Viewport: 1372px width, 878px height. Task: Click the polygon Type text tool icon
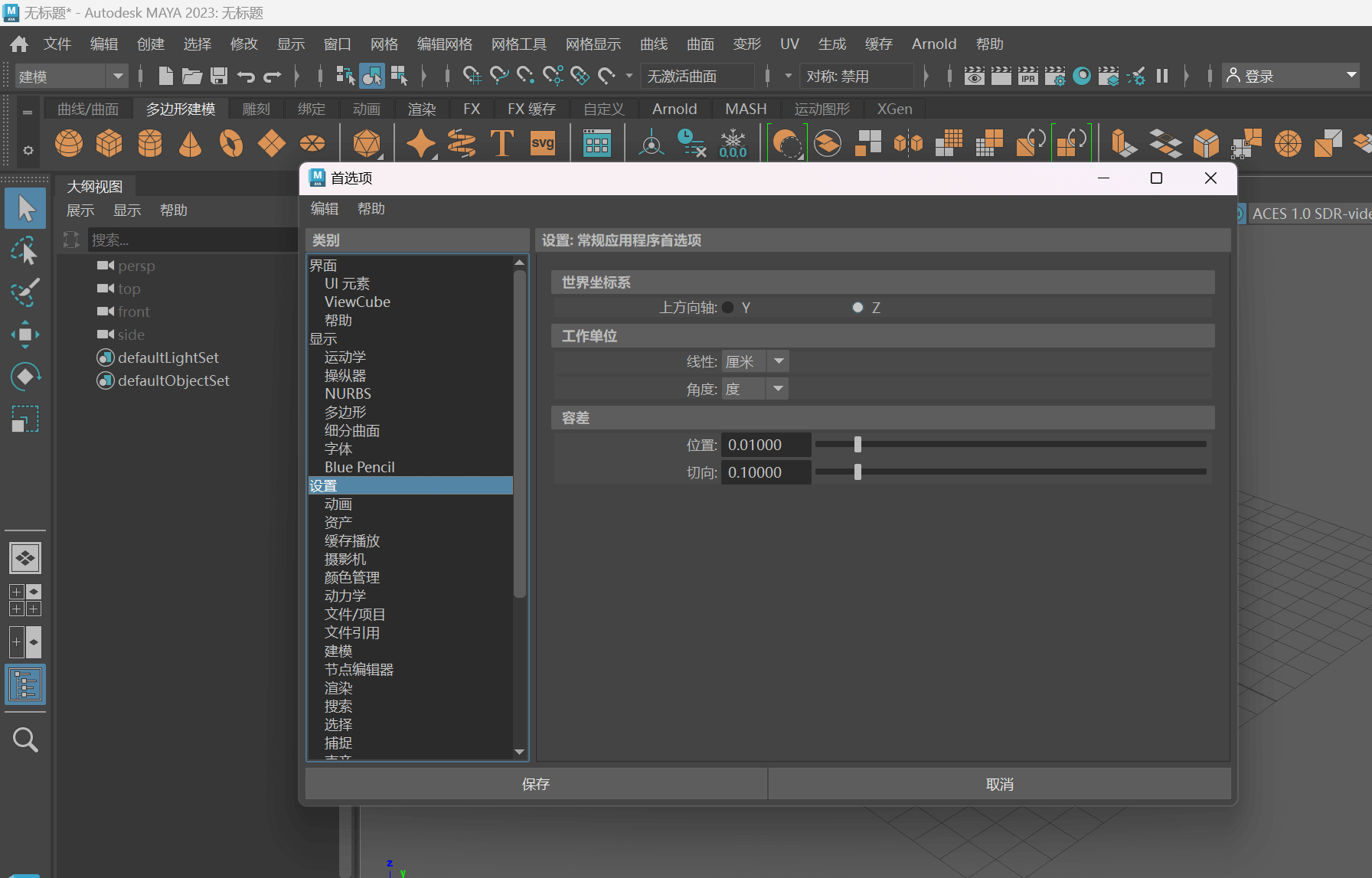(501, 143)
